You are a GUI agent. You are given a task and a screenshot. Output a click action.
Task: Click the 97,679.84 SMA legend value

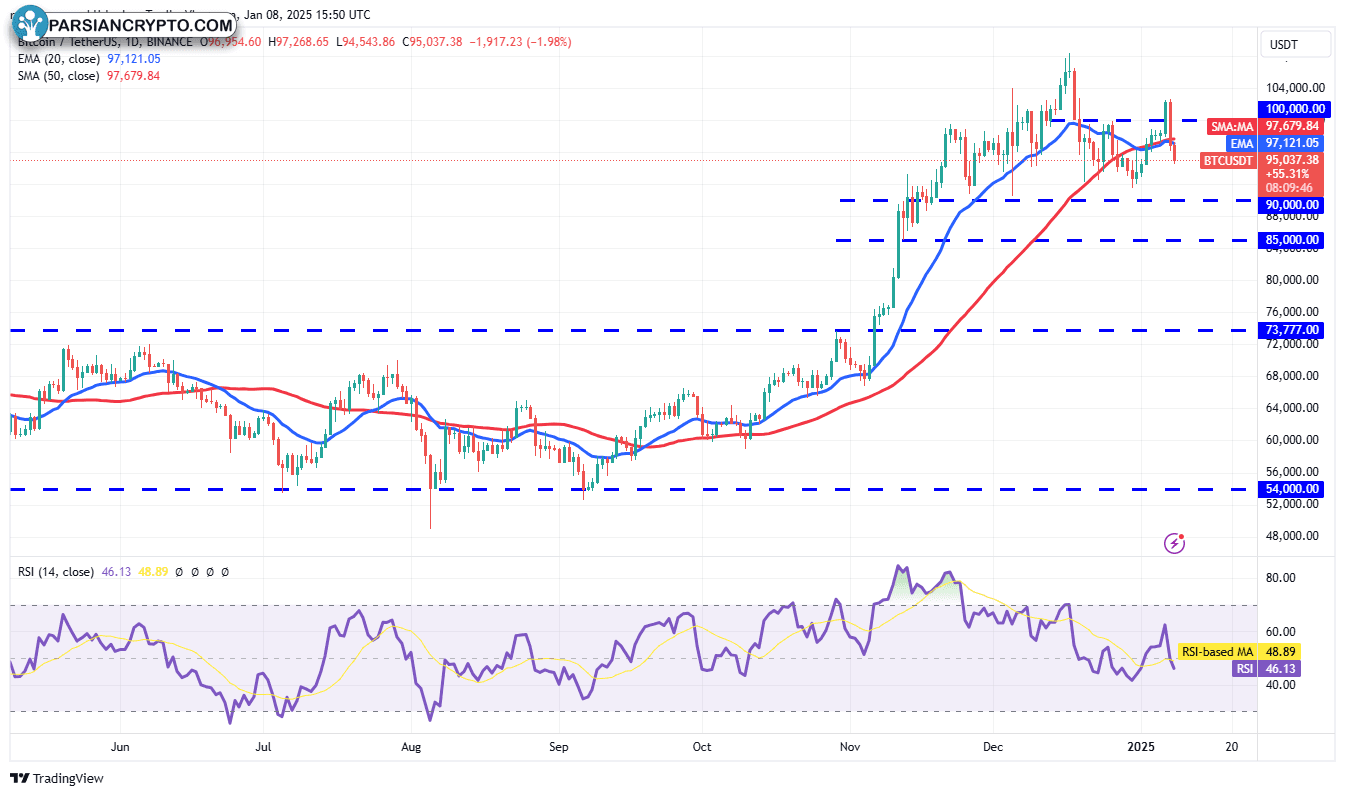132,75
